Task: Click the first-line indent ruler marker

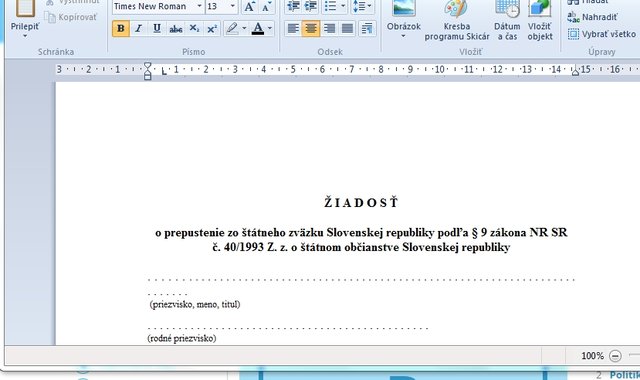Action: point(147,66)
